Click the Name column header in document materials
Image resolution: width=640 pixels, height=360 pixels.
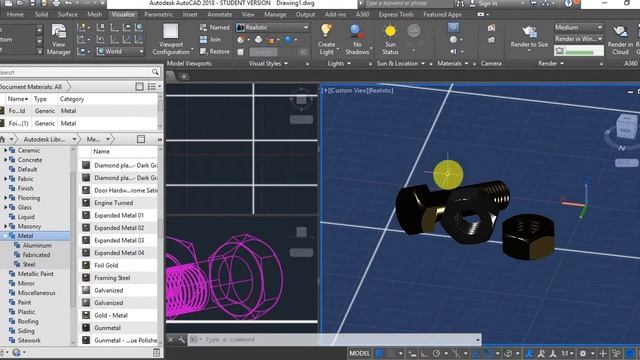coord(18,99)
